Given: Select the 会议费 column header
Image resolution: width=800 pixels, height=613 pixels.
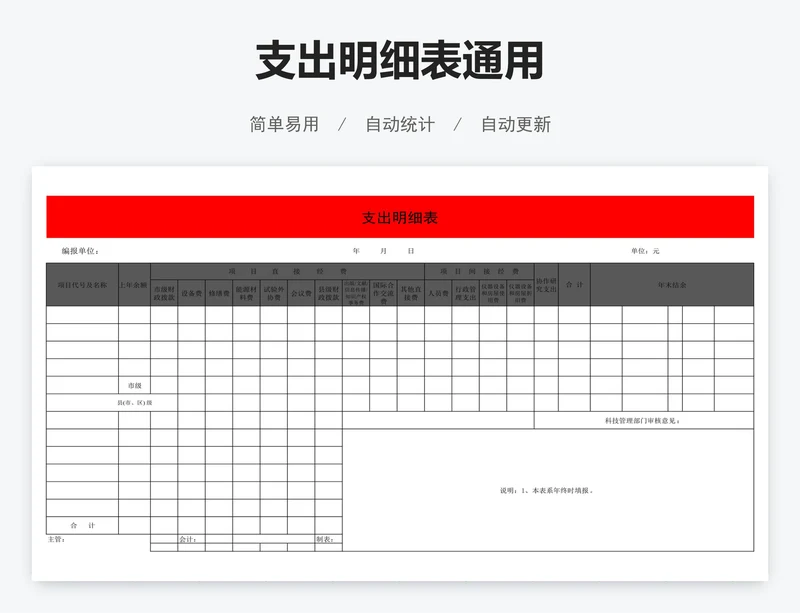Looking at the screenshot, I should click(x=301, y=293).
